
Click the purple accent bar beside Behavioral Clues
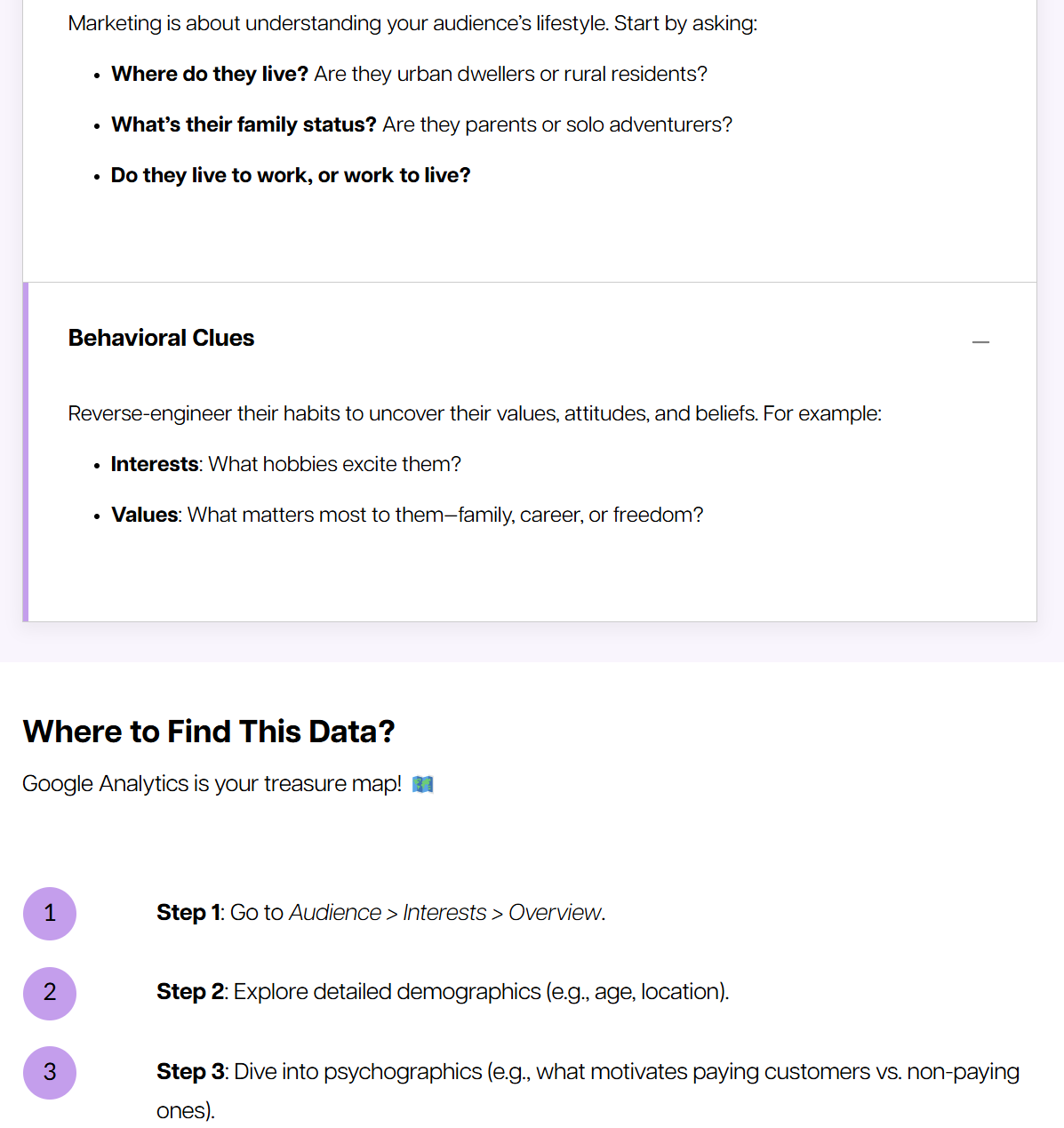click(26, 452)
